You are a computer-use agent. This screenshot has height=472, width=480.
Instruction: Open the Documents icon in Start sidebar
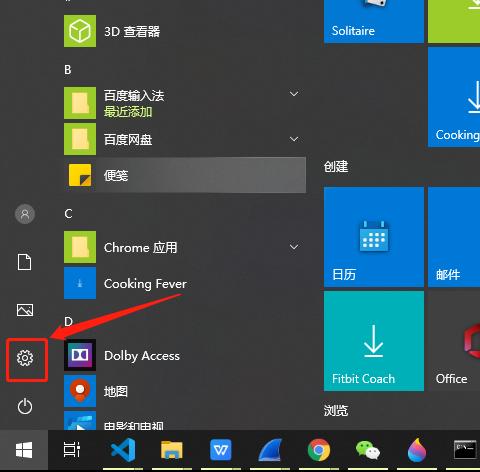click(25, 262)
